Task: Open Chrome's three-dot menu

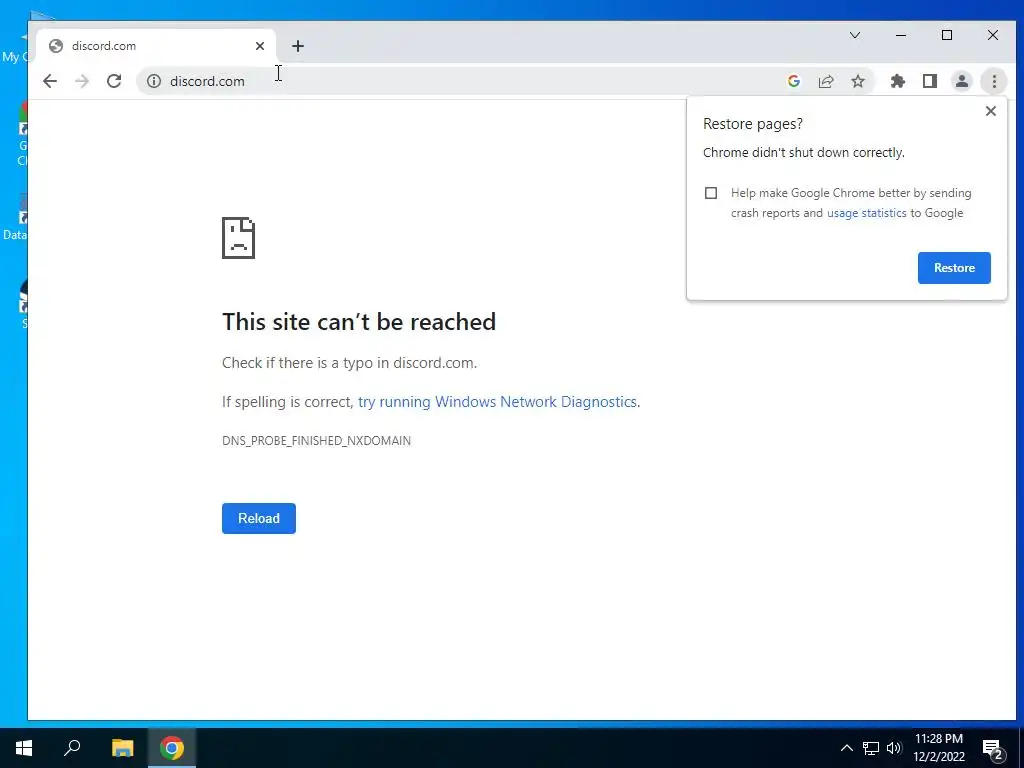Action: [x=994, y=81]
